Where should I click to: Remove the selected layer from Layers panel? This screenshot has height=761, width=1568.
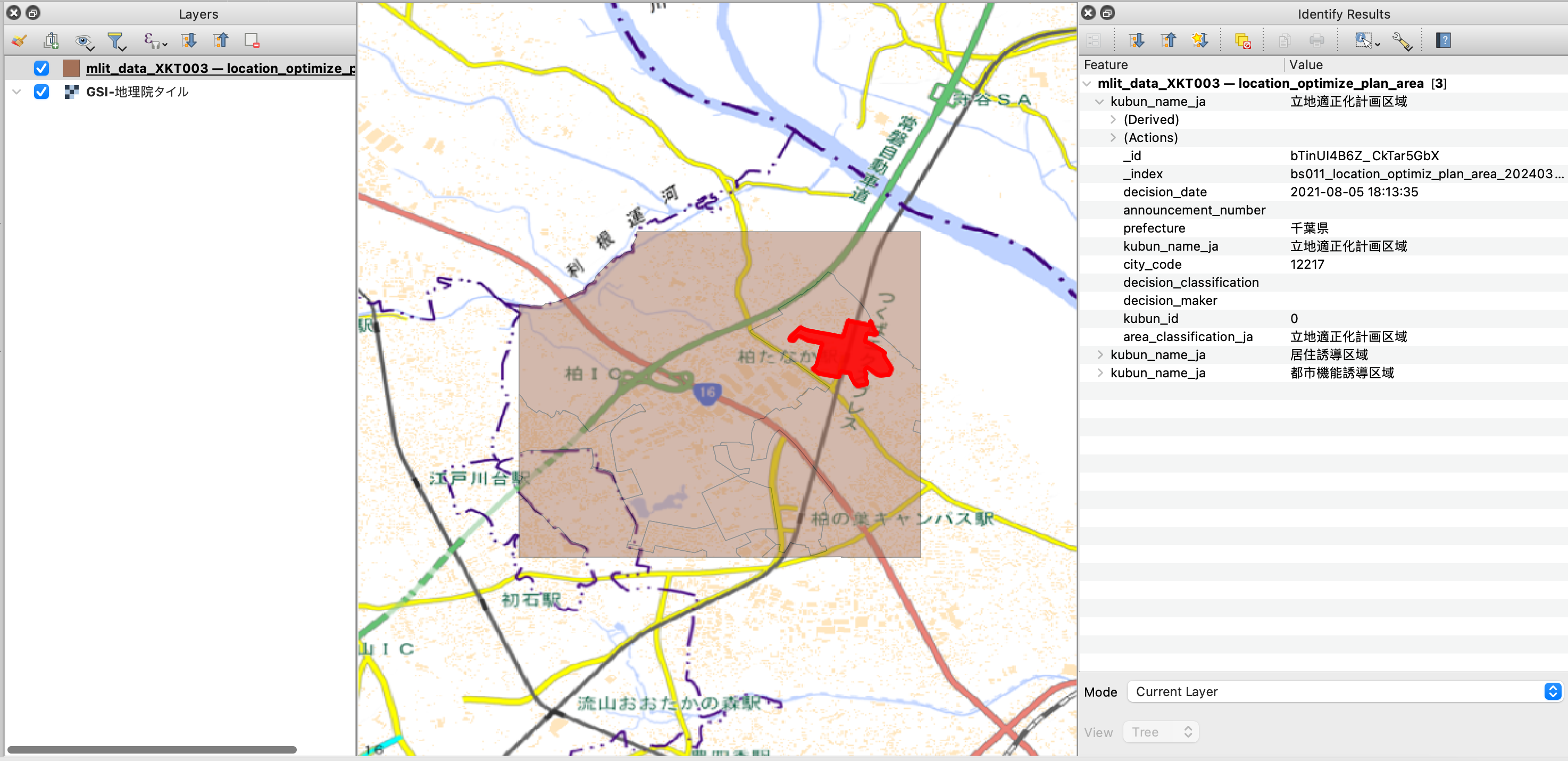[252, 40]
